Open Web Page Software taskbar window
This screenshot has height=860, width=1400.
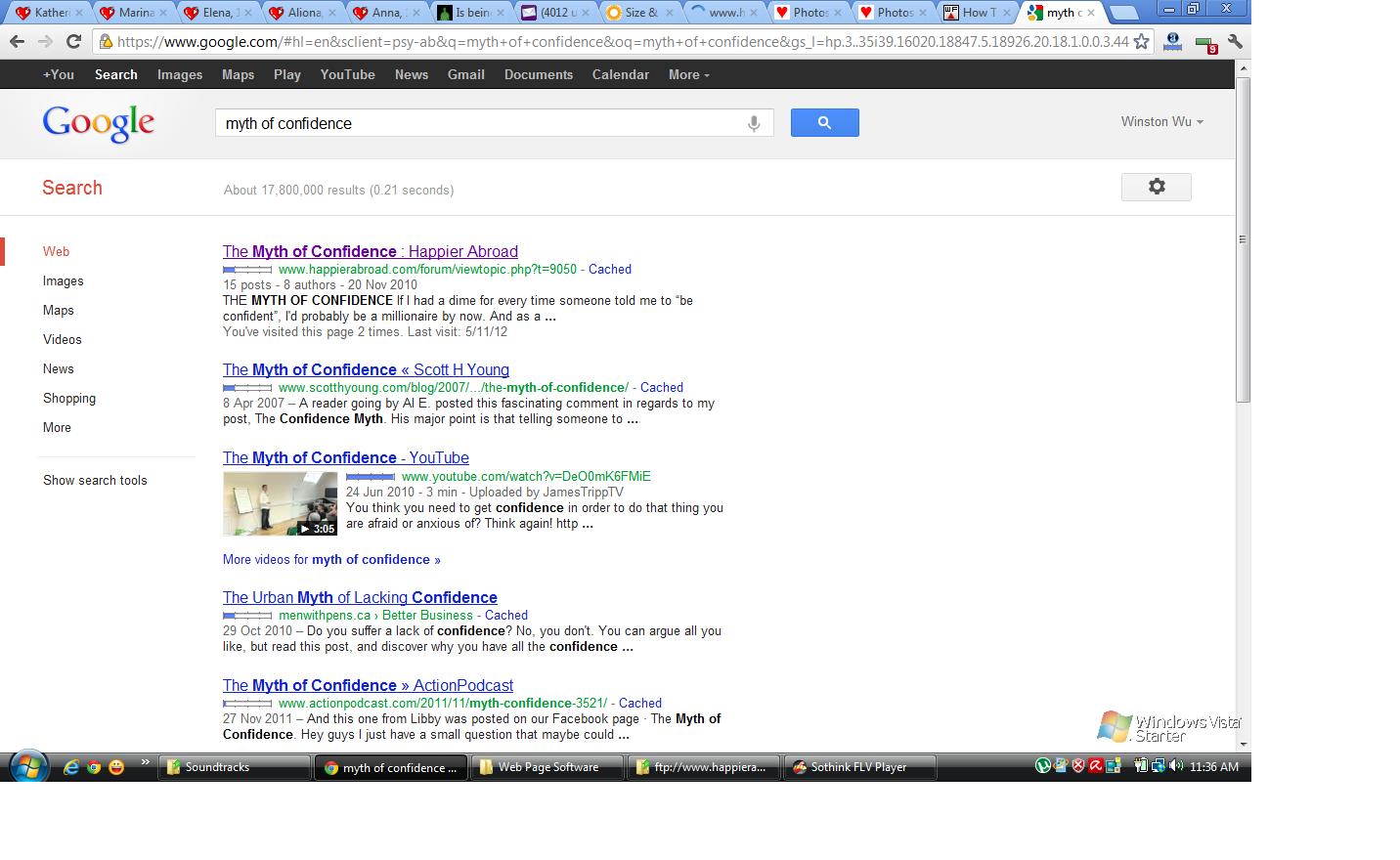[547, 767]
